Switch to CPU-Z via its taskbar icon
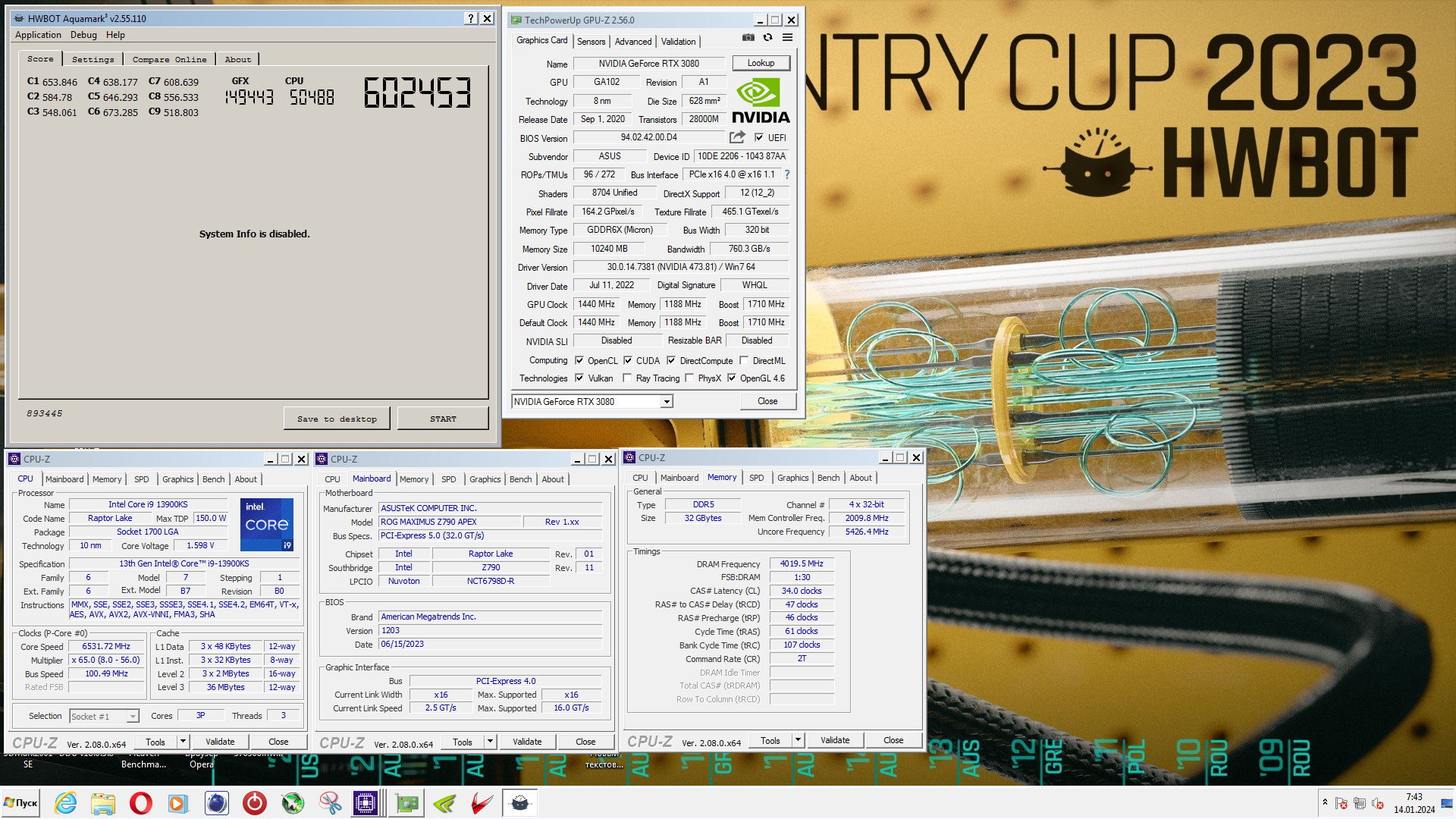1456x819 pixels. [x=366, y=802]
